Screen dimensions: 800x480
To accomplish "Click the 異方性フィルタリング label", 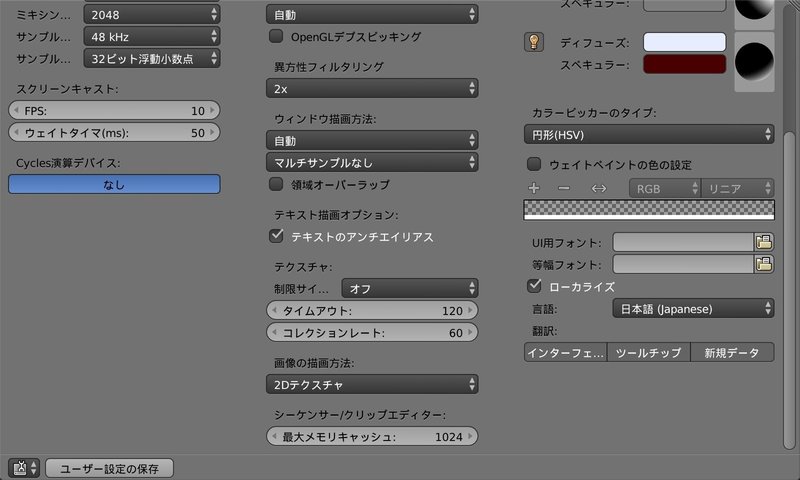I will (329, 66).
